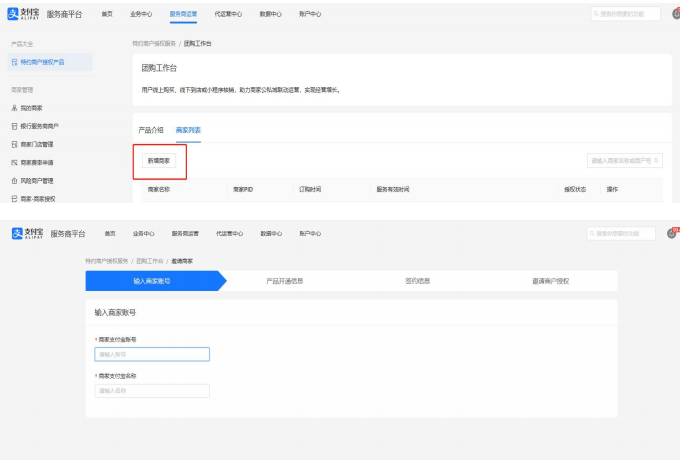Click the magnifier icon in merchant search box
This screenshot has height=462, width=680.
pyautogui.click(x=657, y=160)
